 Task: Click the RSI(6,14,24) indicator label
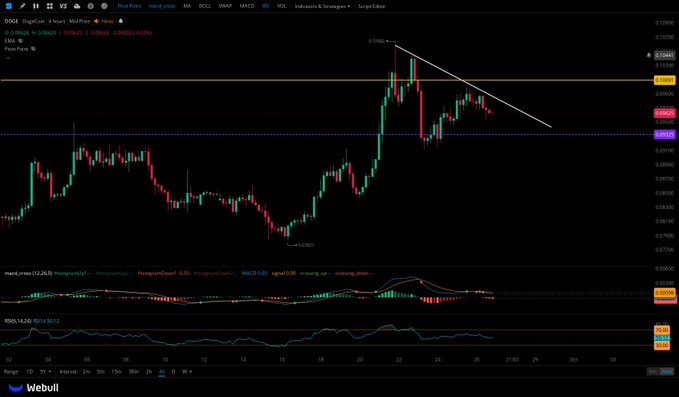17,321
